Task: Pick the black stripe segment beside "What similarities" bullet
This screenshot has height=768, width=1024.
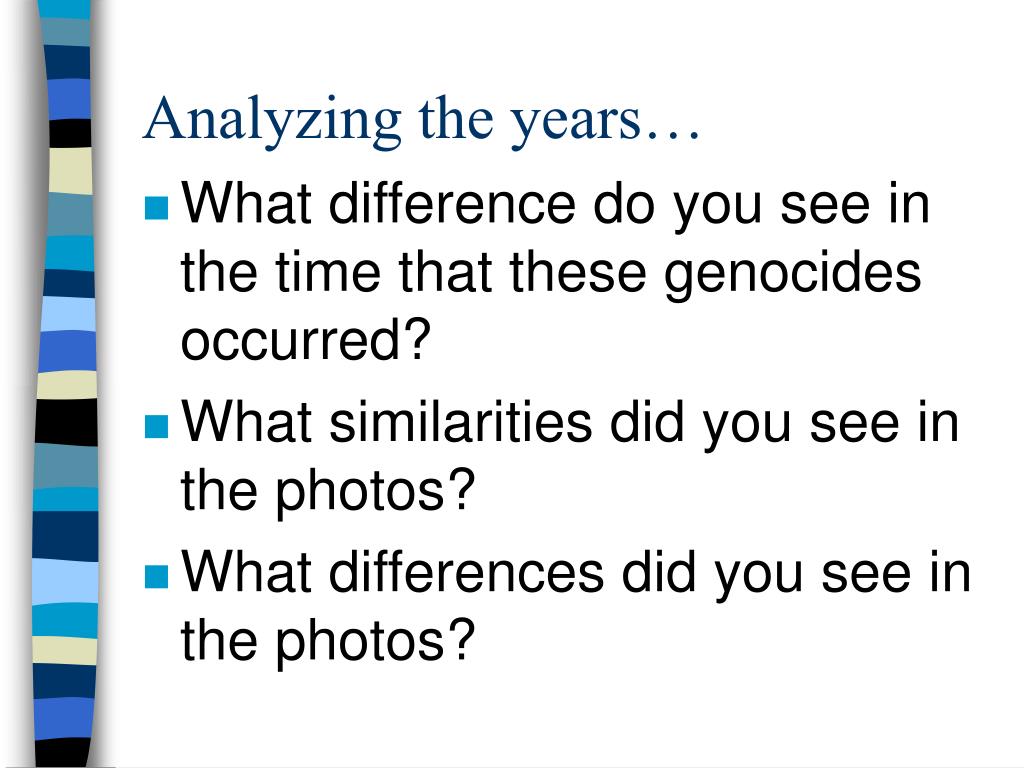Action: pyautogui.click(x=67, y=423)
